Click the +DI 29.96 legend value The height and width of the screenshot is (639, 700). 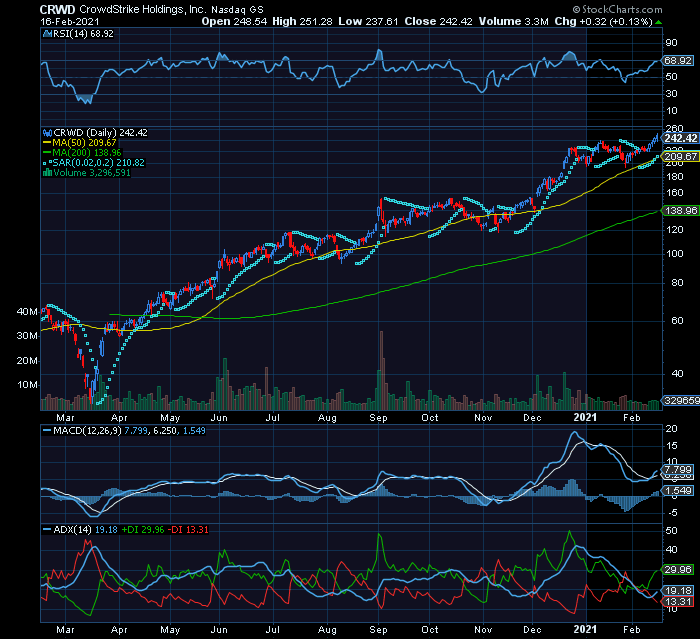[143, 530]
